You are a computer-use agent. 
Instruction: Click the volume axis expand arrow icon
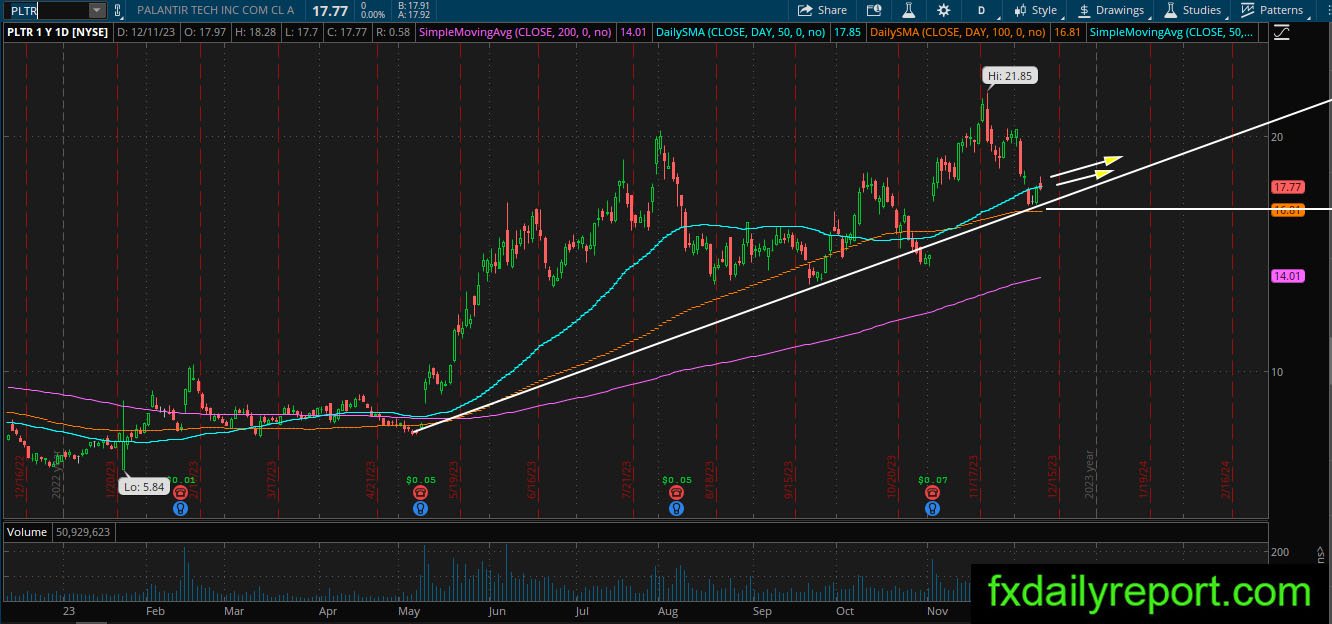pos(1320,553)
